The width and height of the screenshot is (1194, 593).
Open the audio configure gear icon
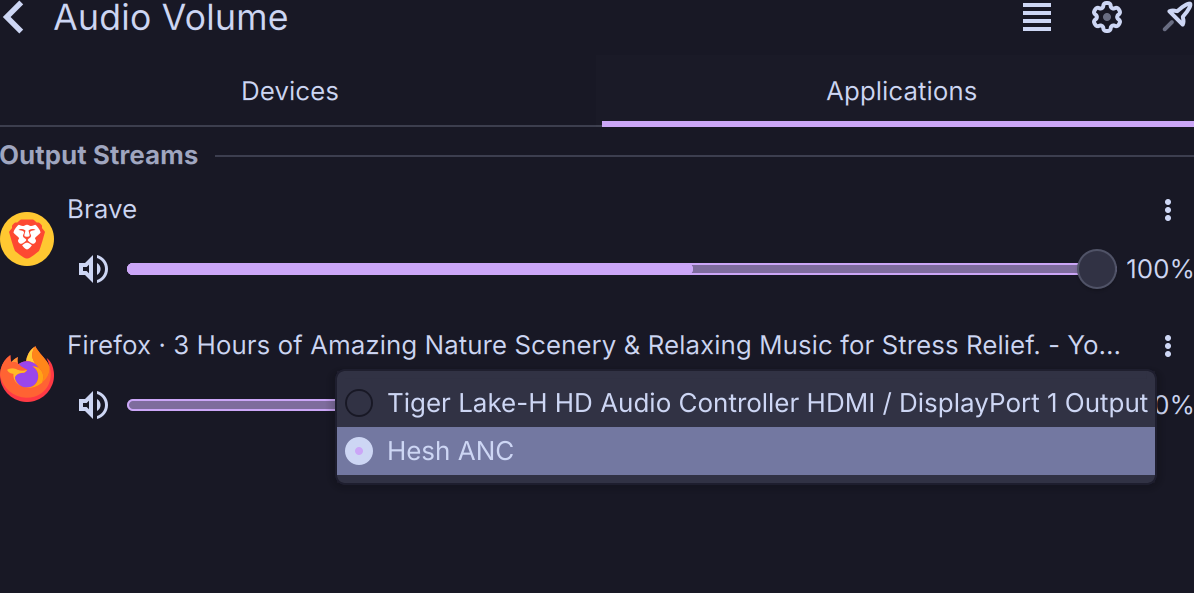pyautogui.click(x=1107, y=17)
